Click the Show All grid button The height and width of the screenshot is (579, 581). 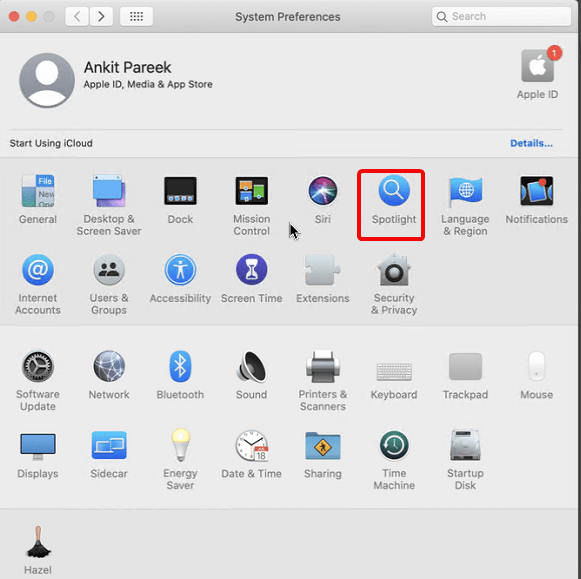tap(136, 16)
